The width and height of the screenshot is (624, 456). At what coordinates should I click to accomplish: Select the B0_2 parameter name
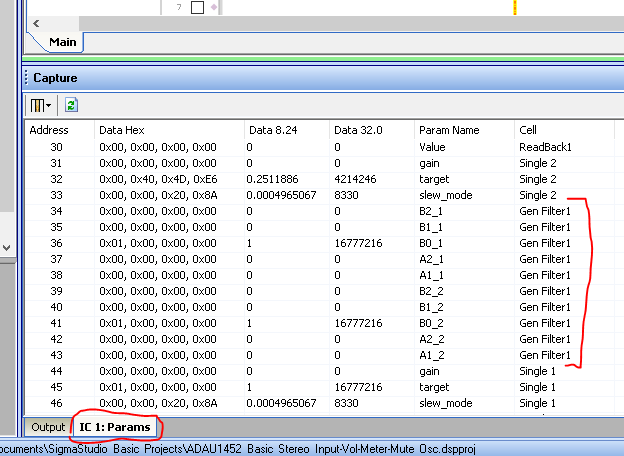(x=431, y=323)
